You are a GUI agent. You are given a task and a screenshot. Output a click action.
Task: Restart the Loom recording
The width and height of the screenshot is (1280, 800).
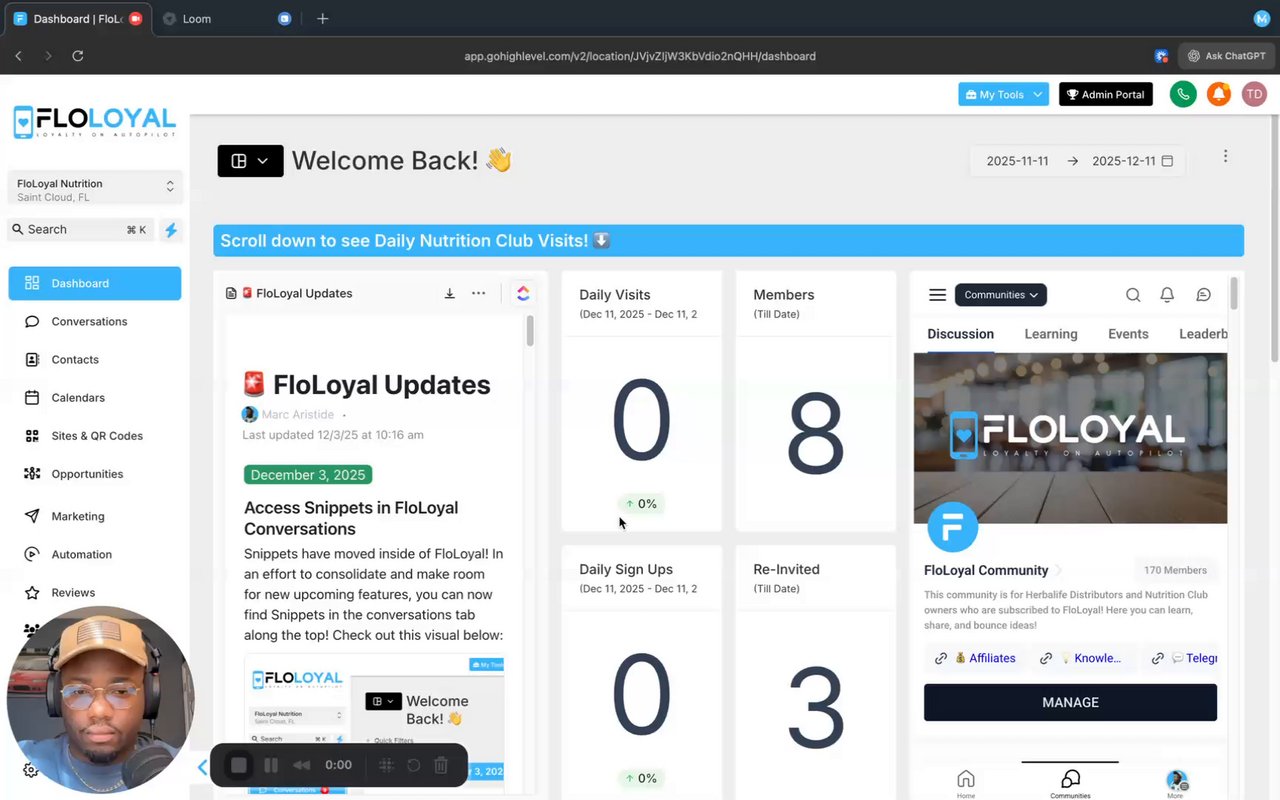point(413,765)
